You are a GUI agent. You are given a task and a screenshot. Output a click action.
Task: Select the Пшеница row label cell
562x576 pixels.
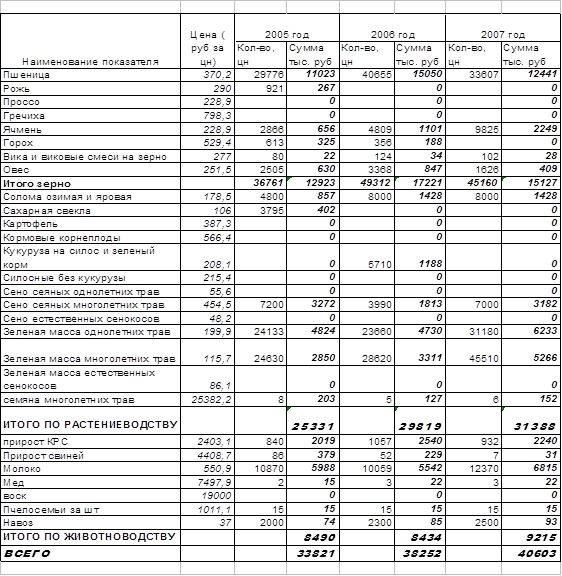coord(90,75)
